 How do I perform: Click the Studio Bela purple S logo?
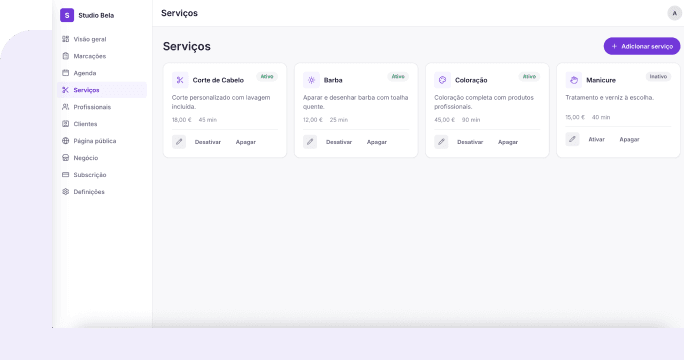67,15
